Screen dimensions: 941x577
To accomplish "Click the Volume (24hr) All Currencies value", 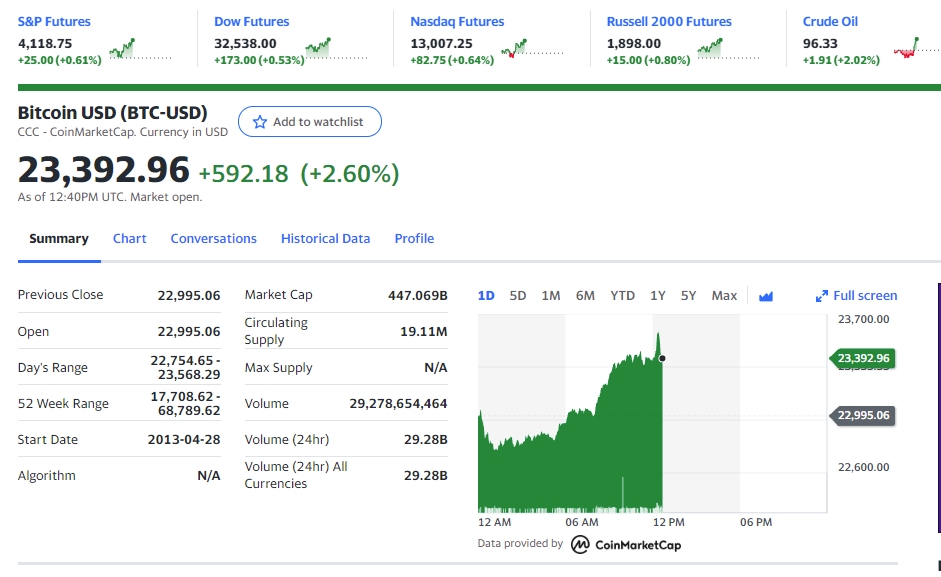I will click(x=425, y=476).
